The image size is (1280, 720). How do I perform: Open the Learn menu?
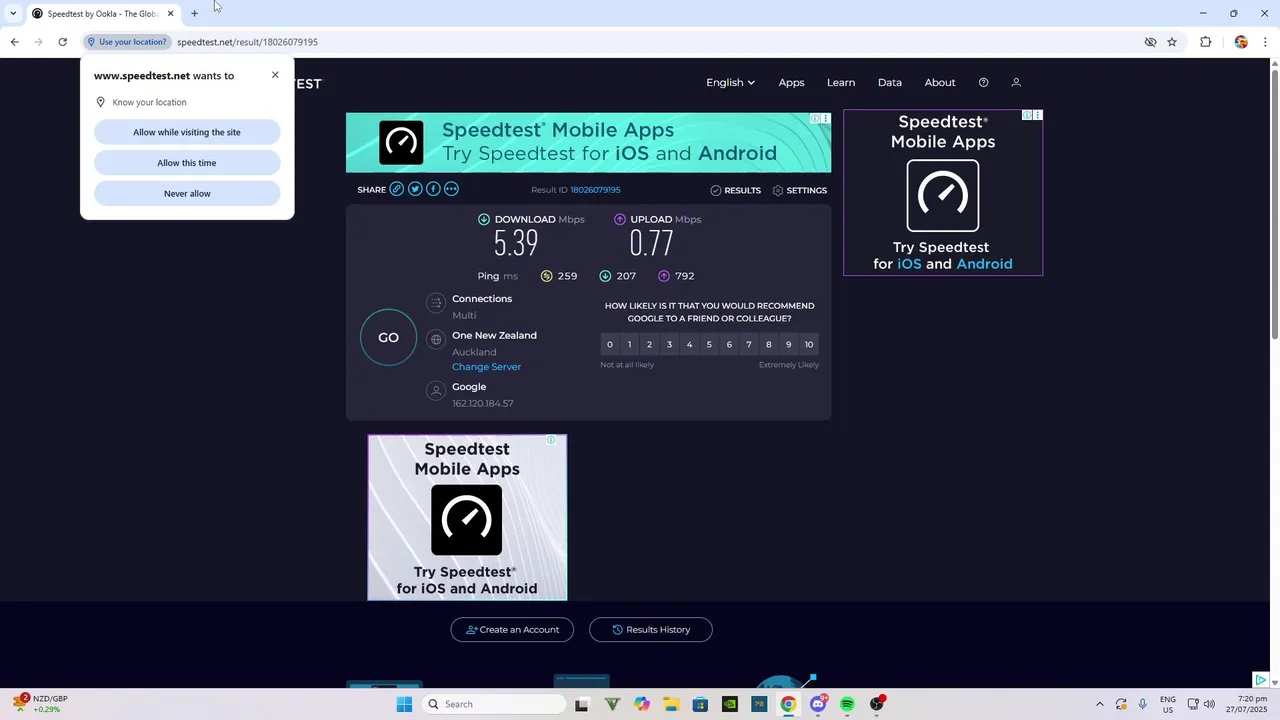[841, 83]
